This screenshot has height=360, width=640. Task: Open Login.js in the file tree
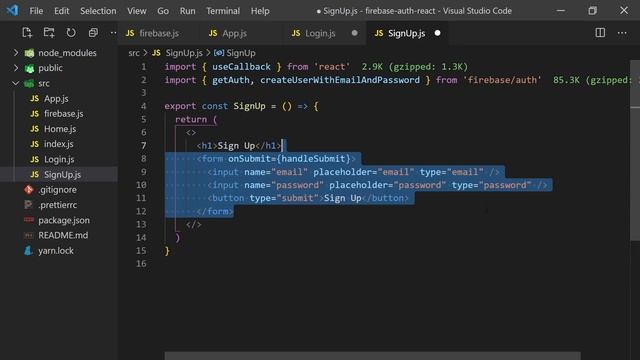59,159
